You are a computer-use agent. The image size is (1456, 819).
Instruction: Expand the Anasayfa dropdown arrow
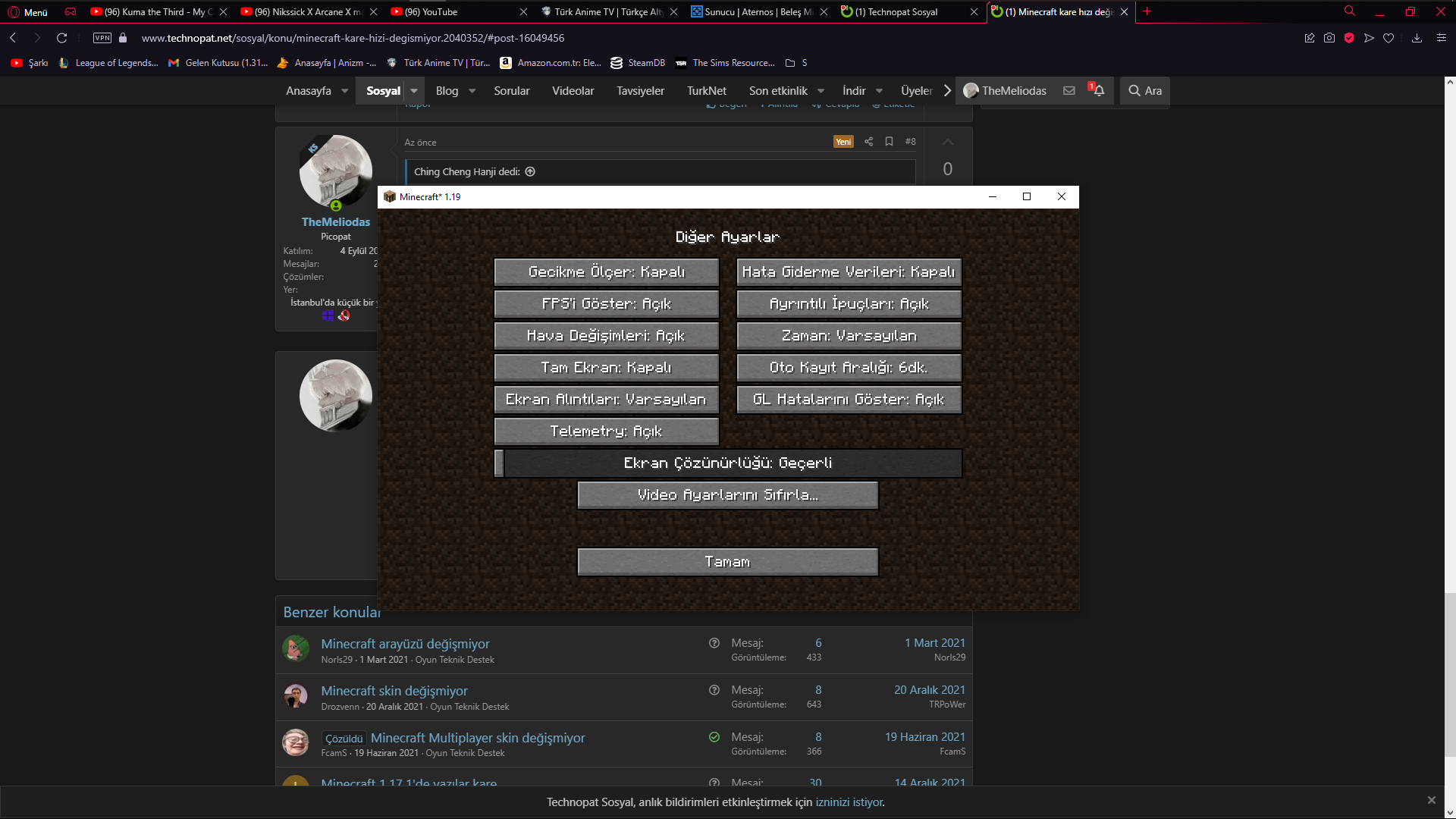pyautogui.click(x=345, y=91)
